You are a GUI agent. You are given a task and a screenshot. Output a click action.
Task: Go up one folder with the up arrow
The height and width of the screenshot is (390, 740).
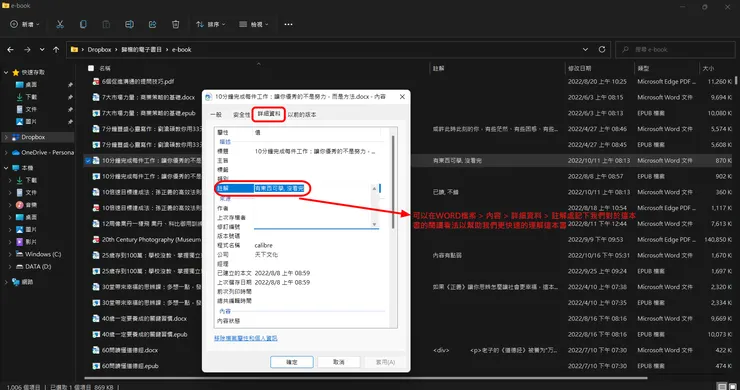[x=56, y=49]
